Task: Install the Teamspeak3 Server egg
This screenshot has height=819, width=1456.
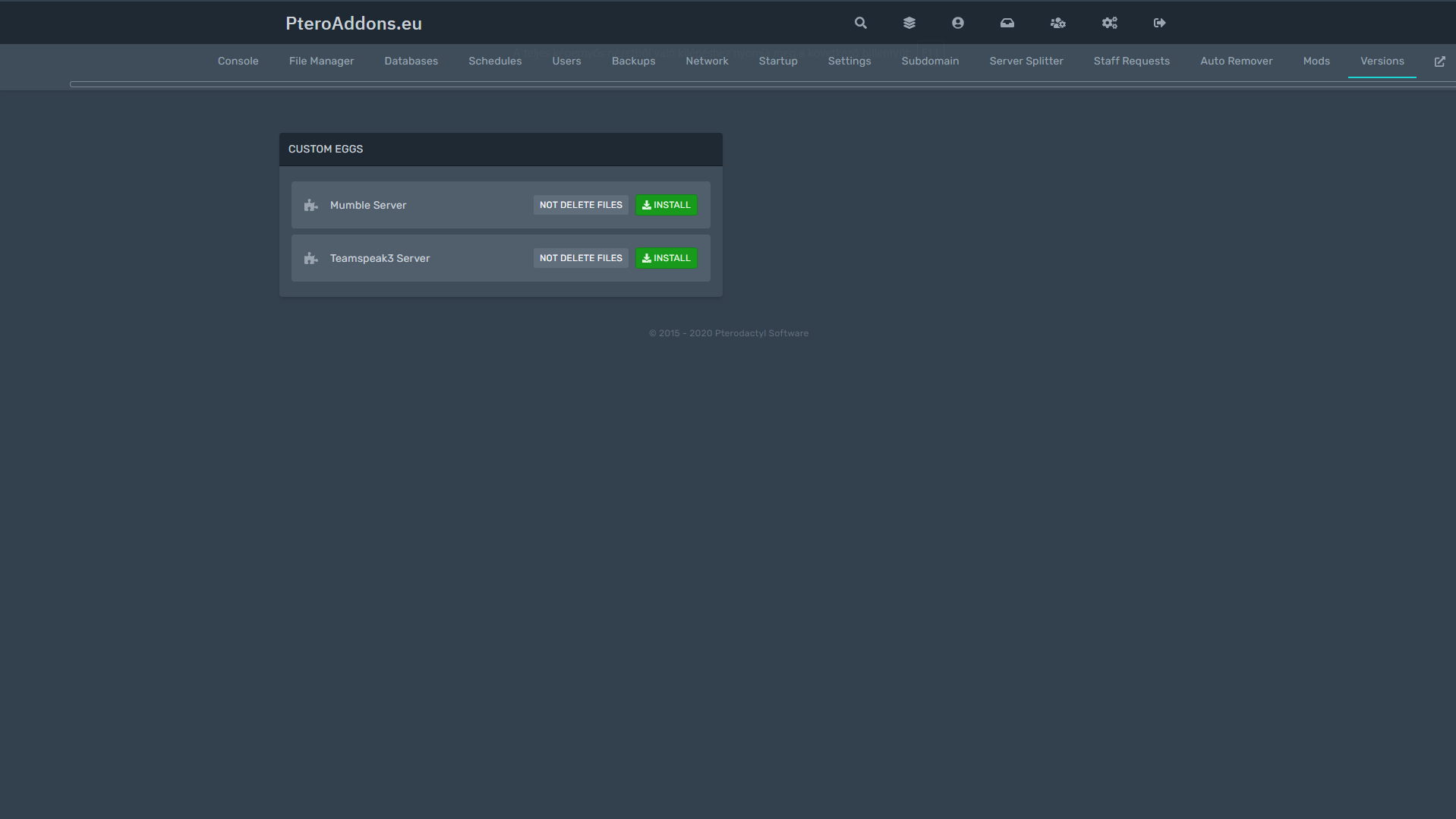Action: point(666,258)
